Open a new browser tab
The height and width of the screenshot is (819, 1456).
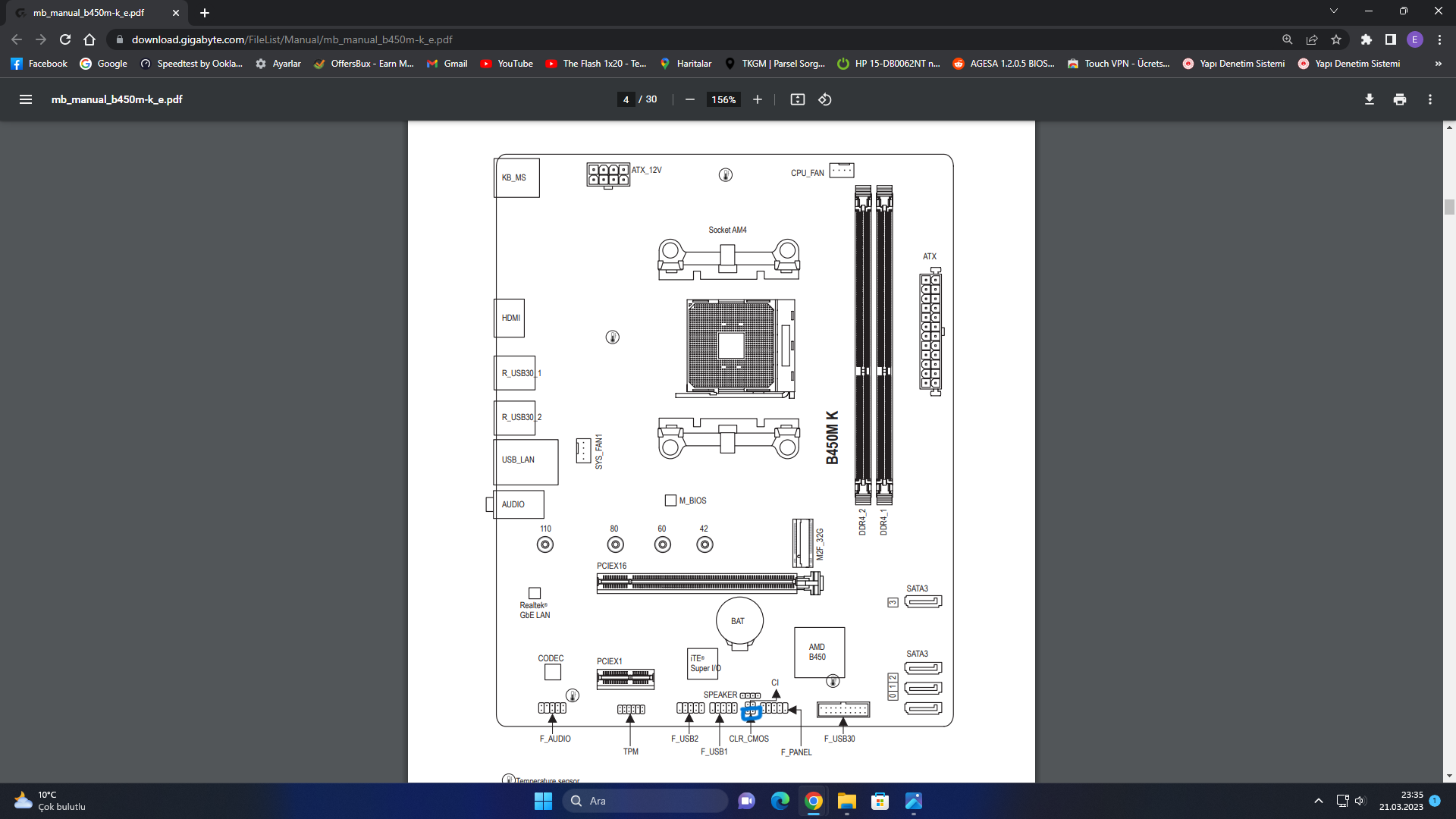point(205,13)
